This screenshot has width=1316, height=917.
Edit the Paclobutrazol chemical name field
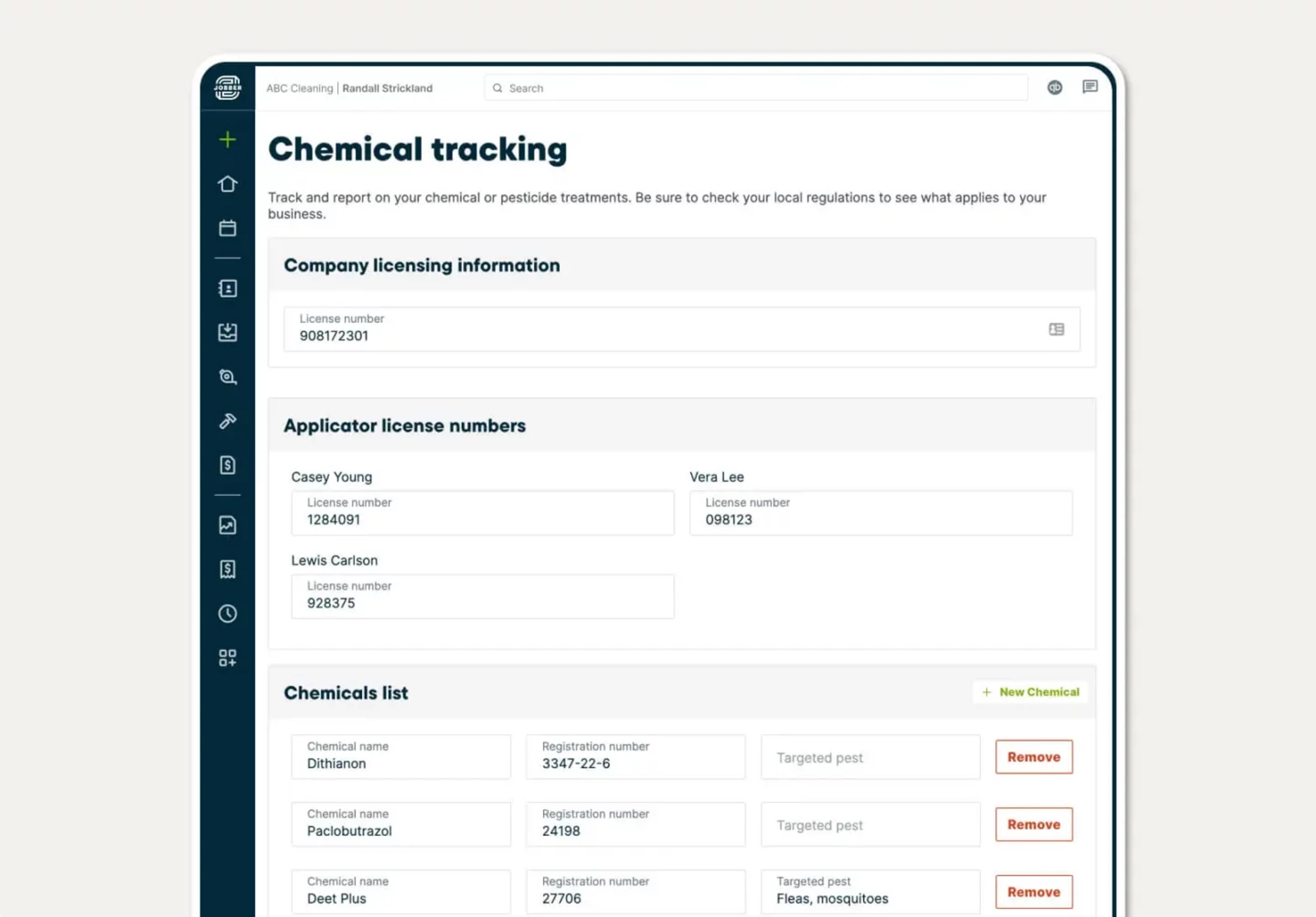click(401, 825)
